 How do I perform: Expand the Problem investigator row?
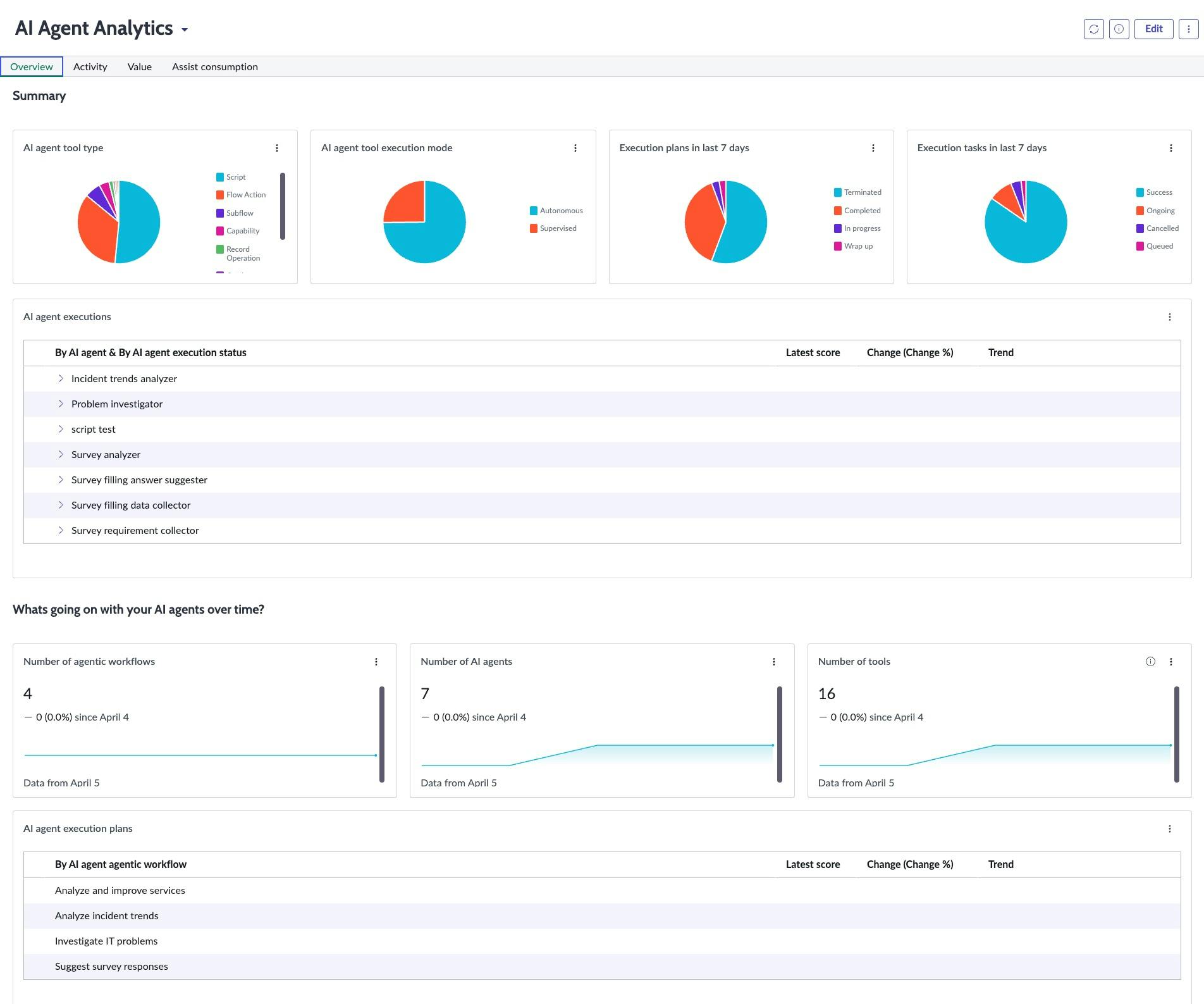click(x=61, y=404)
